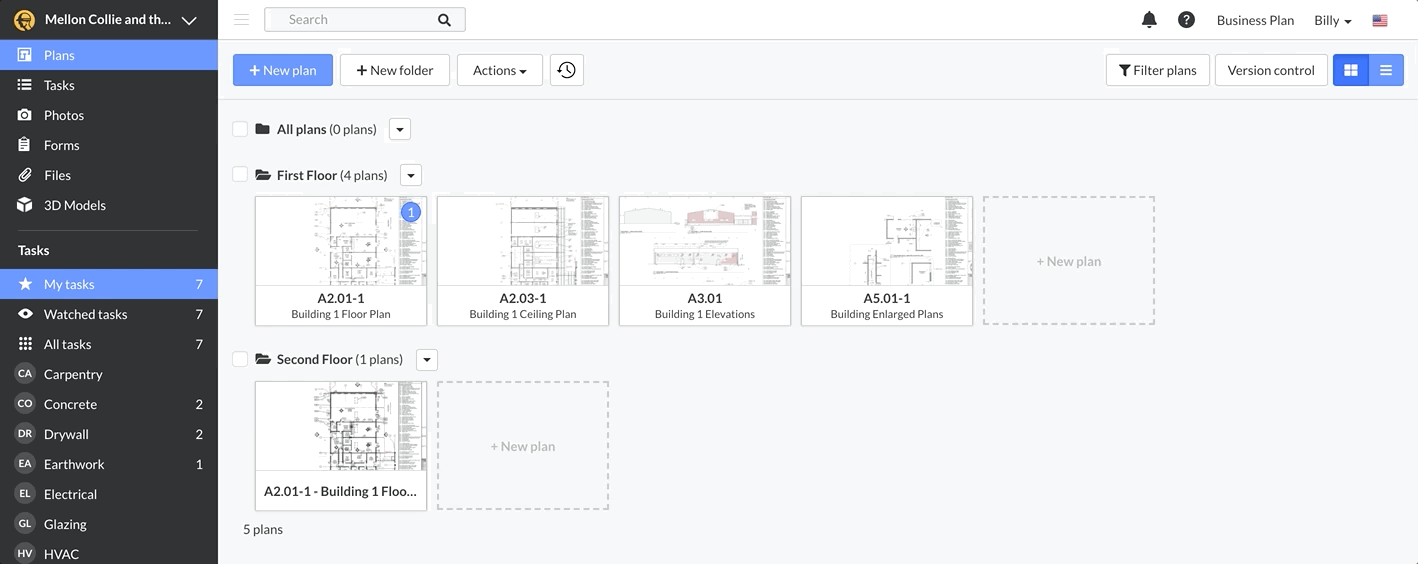Image resolution: width=1418 pixels, height=564 pixels.
Task: Open the version history clock icon
Action: click(x=567, y=70)
